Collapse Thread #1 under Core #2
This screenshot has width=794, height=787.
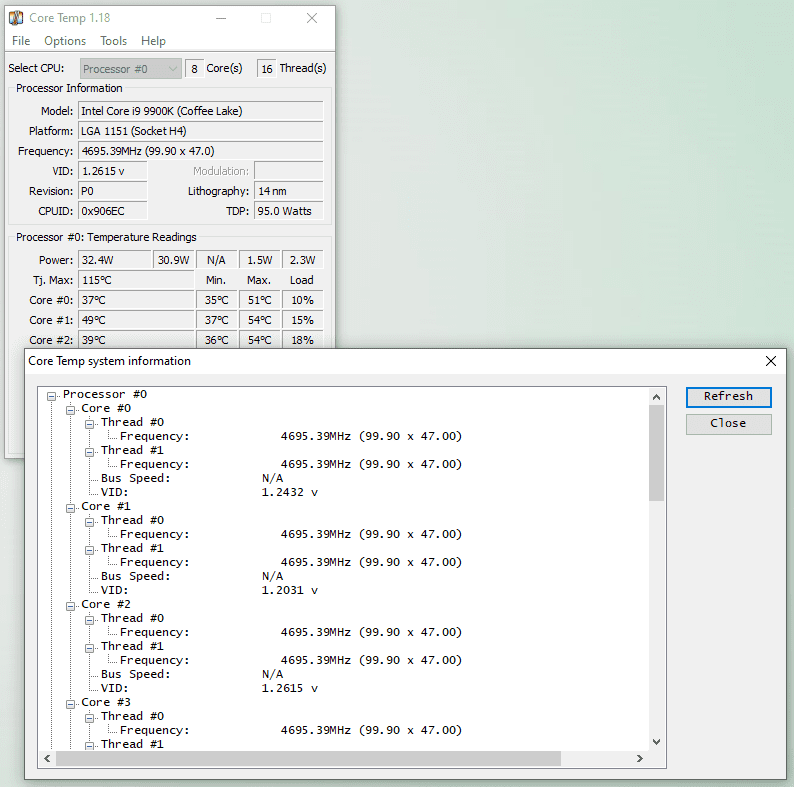point(90,648)
